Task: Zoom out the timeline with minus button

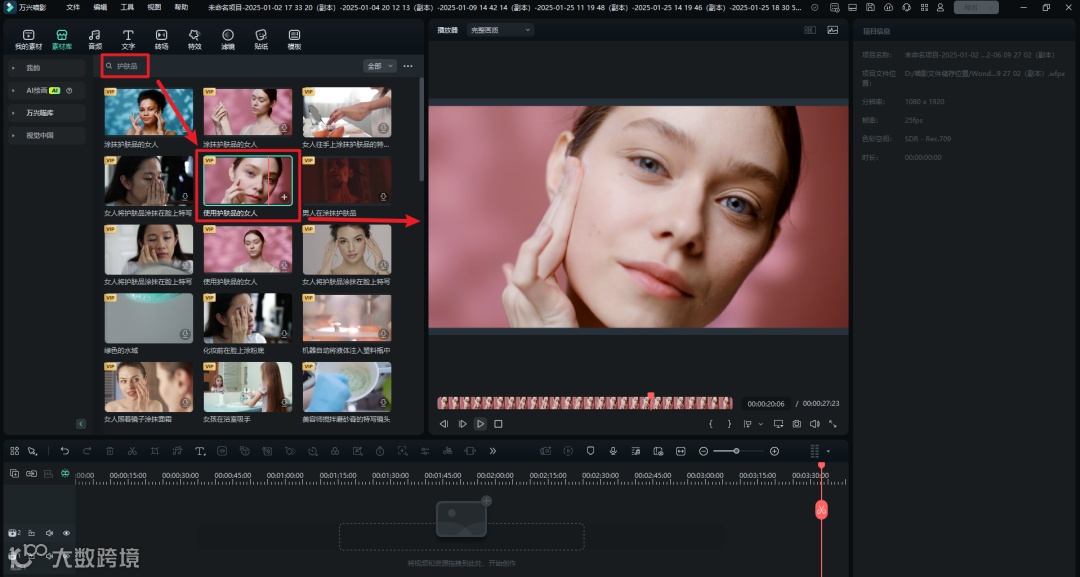Action: pyautogui.click(x=703, y=451)
